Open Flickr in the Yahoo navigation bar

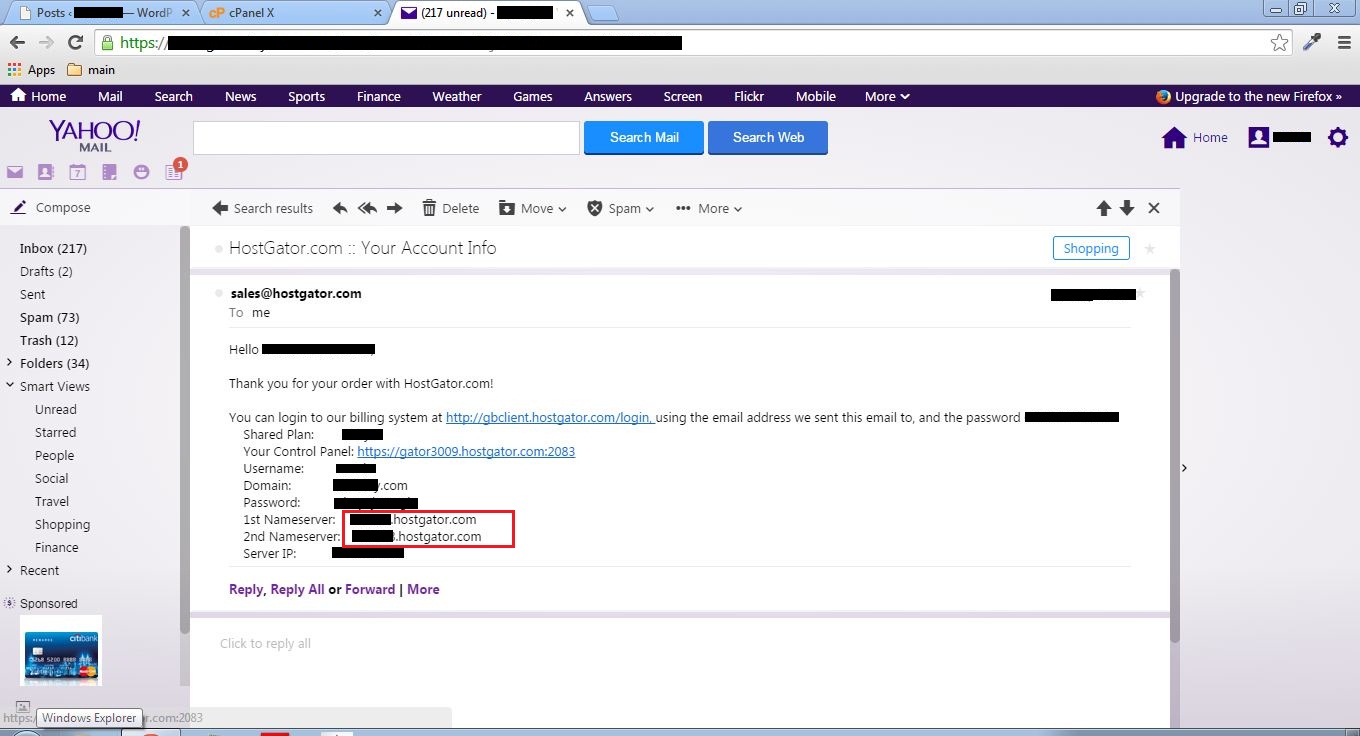tap(749, 96)
